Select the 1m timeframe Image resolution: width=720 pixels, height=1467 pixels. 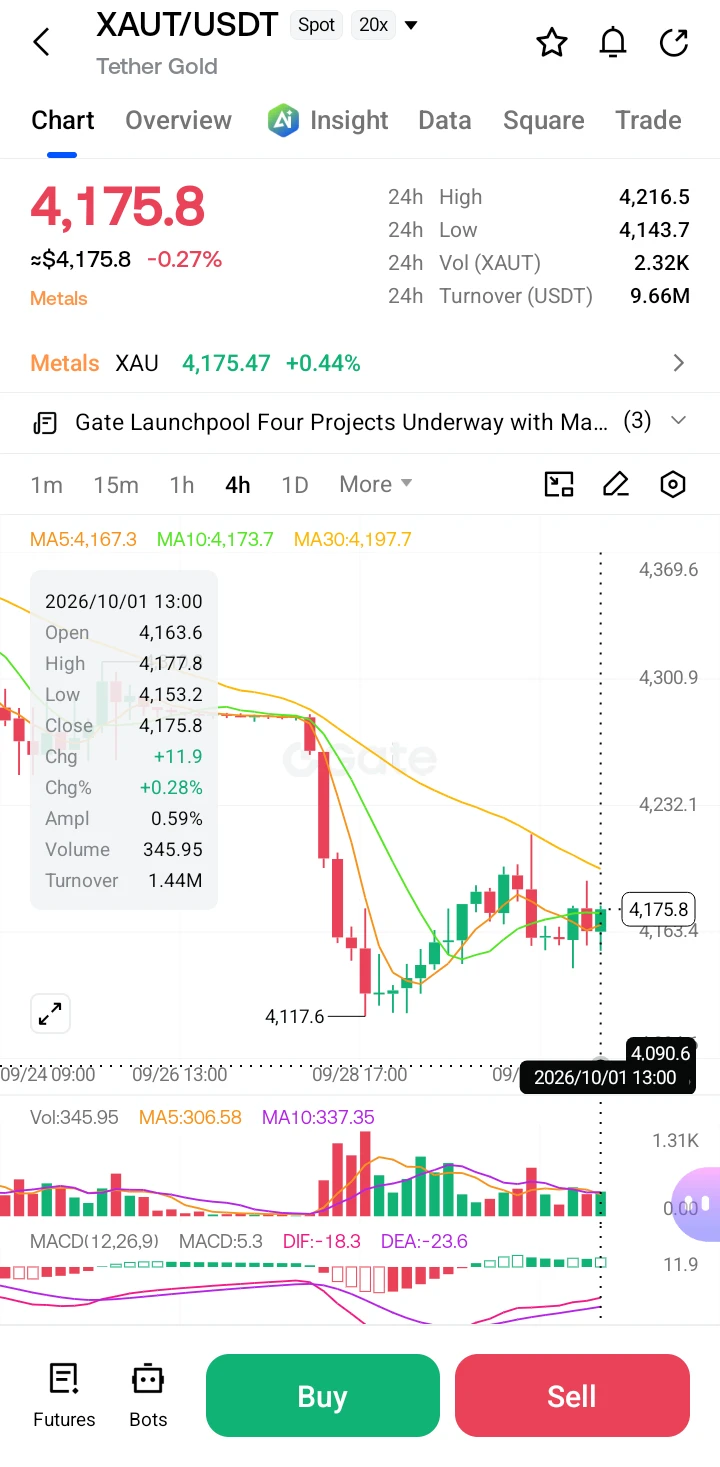(47, 485)
